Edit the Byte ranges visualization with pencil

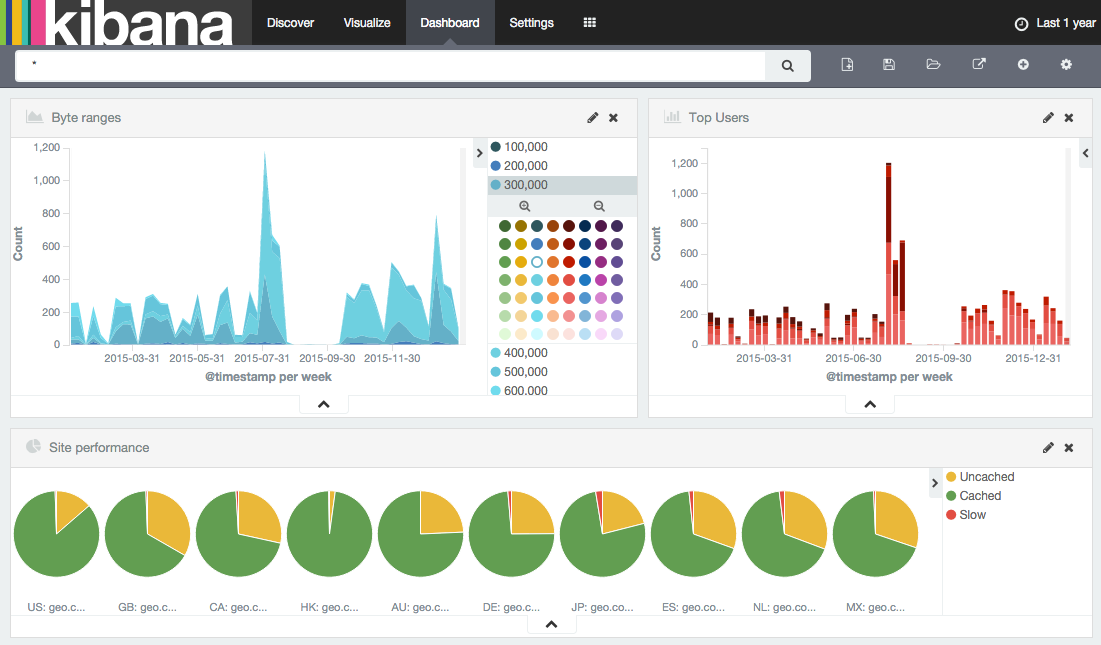coord(593,118)
